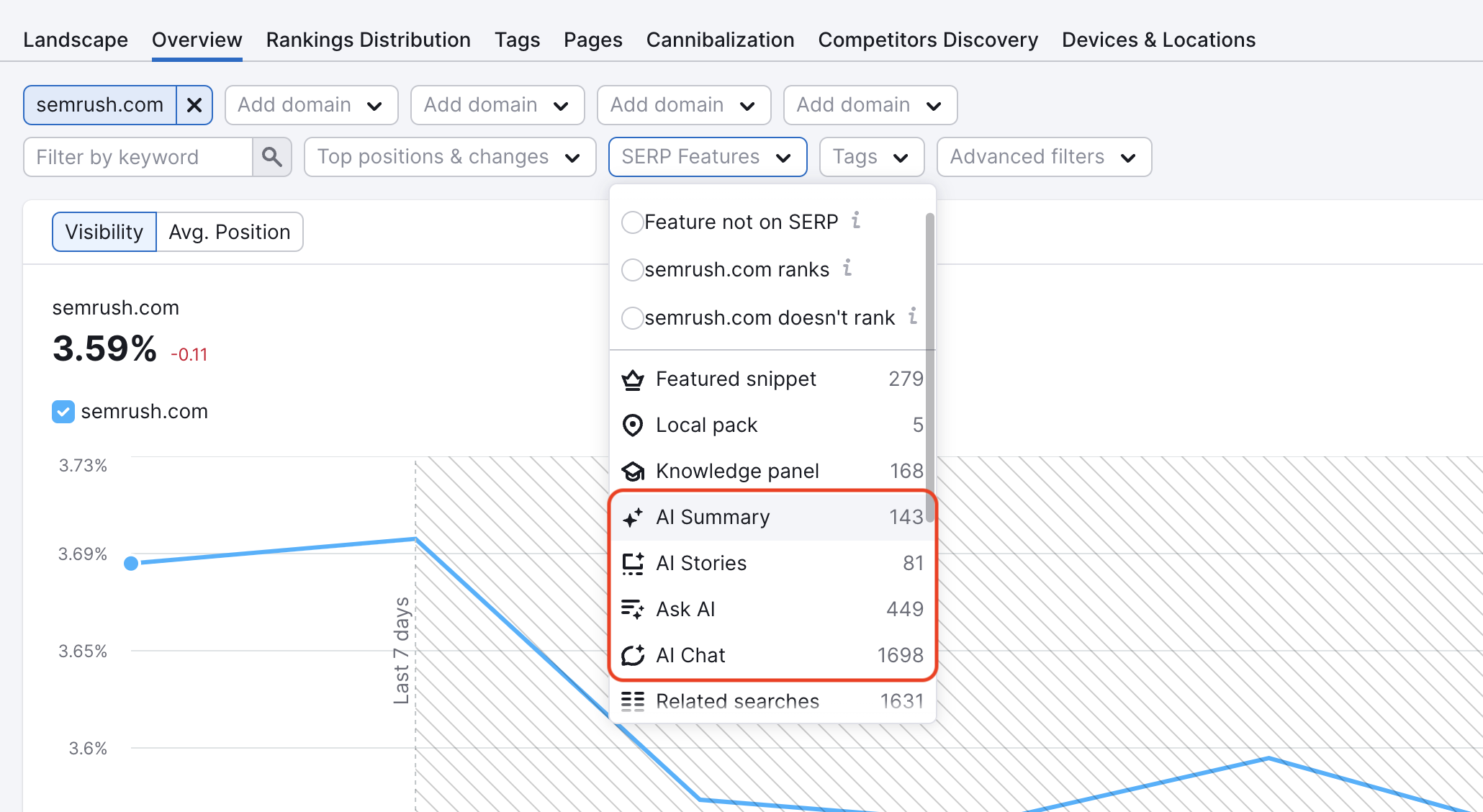Open first Add domain dropdown

tap(312, 105)
